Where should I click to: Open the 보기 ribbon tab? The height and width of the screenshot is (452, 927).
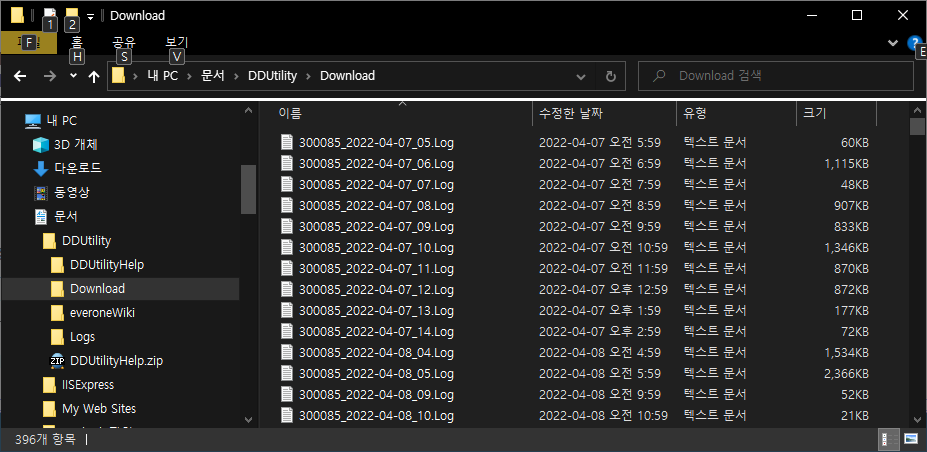click(176, 43)
